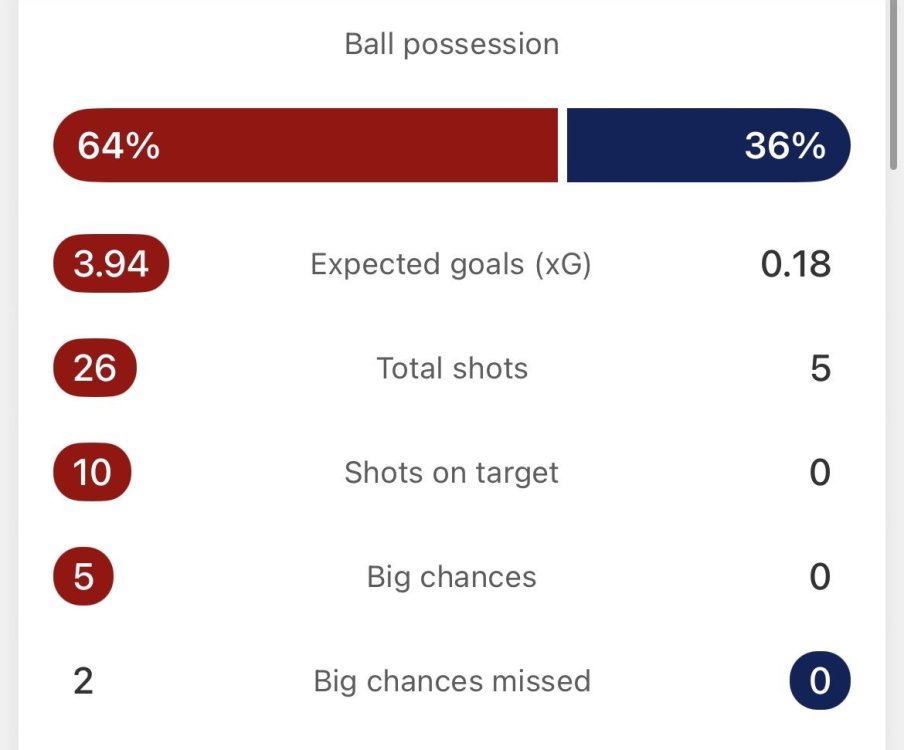This screenshot has width=904, height=750.
Task: Select the Big chances missed label
Action: [x=451, y=681]
